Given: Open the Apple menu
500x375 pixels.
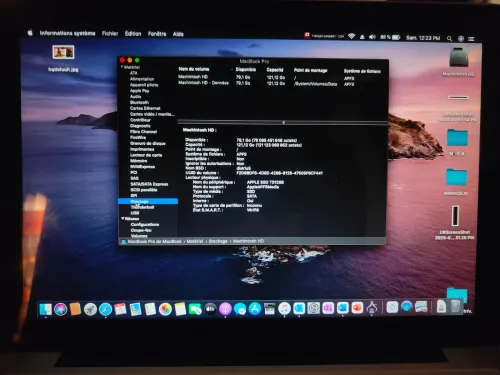Looking at the screenshot, I should [x=30, y=33].
